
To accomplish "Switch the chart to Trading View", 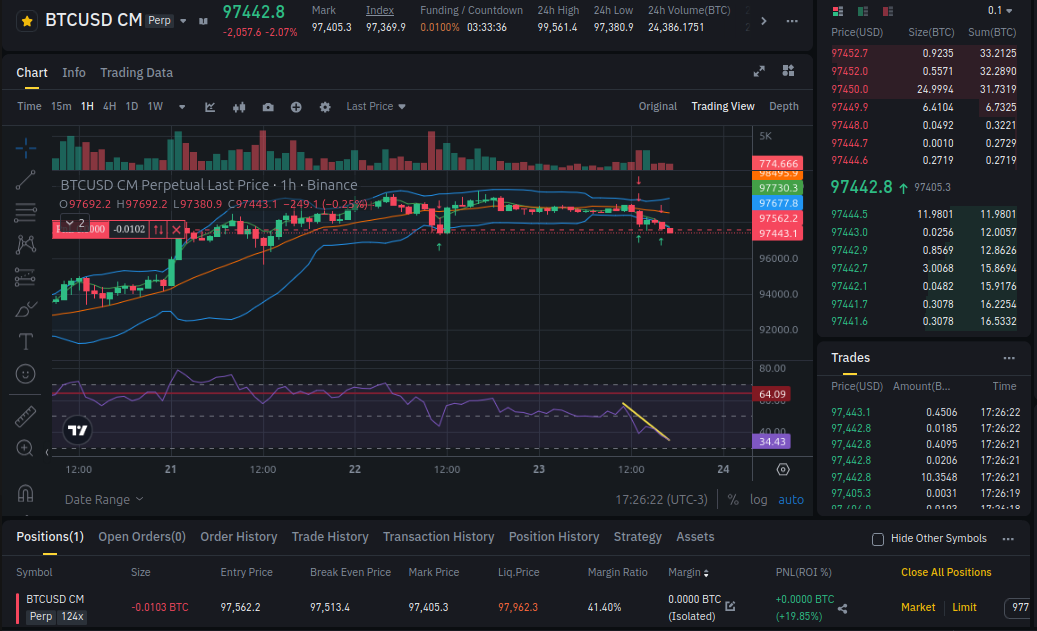I will pos(723,106).
